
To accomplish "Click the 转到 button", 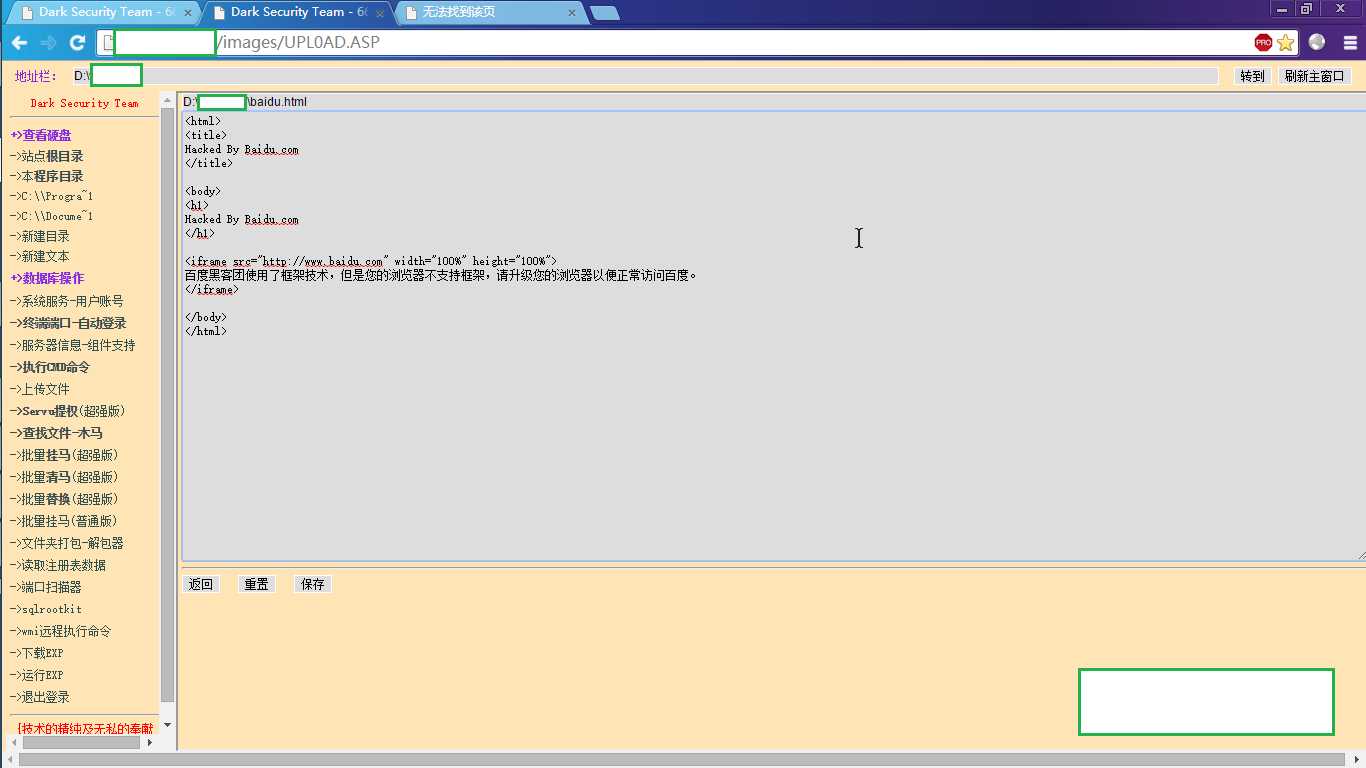I will pyautogui.click(x=1252, y=76).
